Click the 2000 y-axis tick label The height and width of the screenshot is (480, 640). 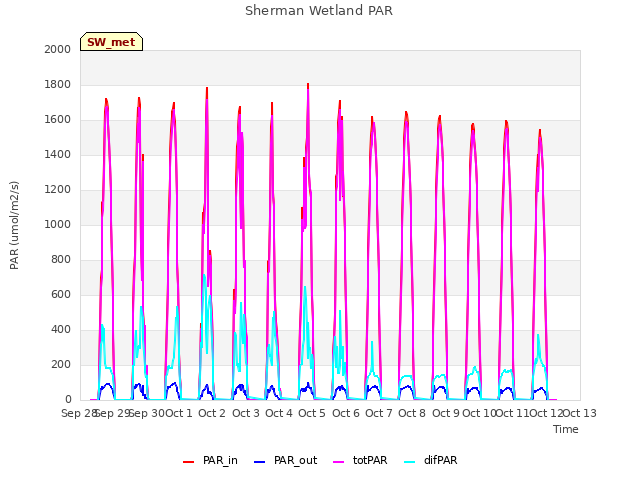tap(58, 49)
